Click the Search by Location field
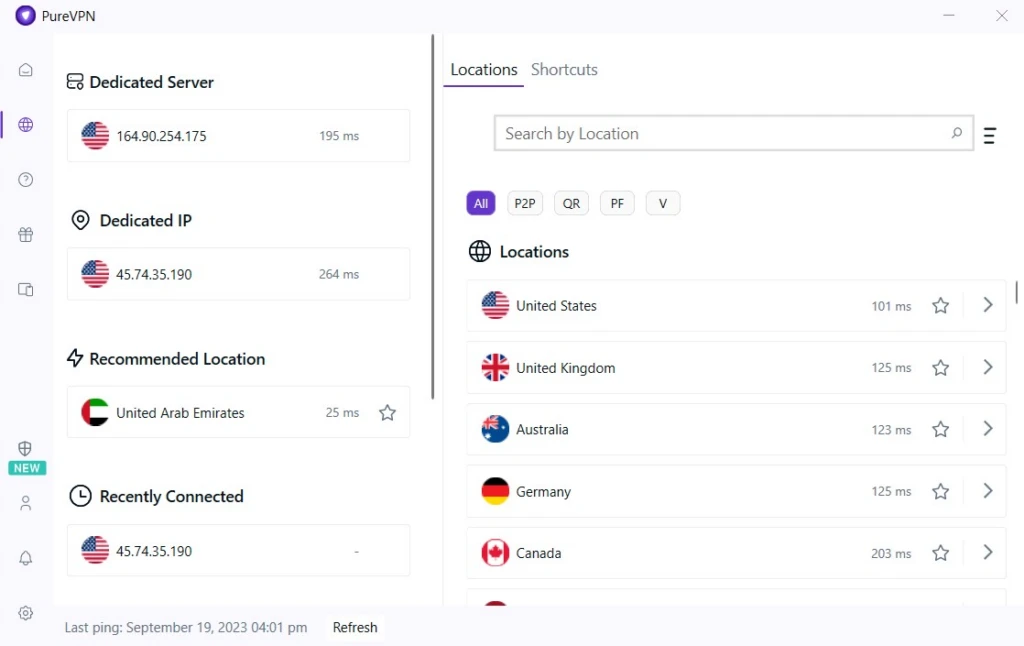 coord(733,133)
